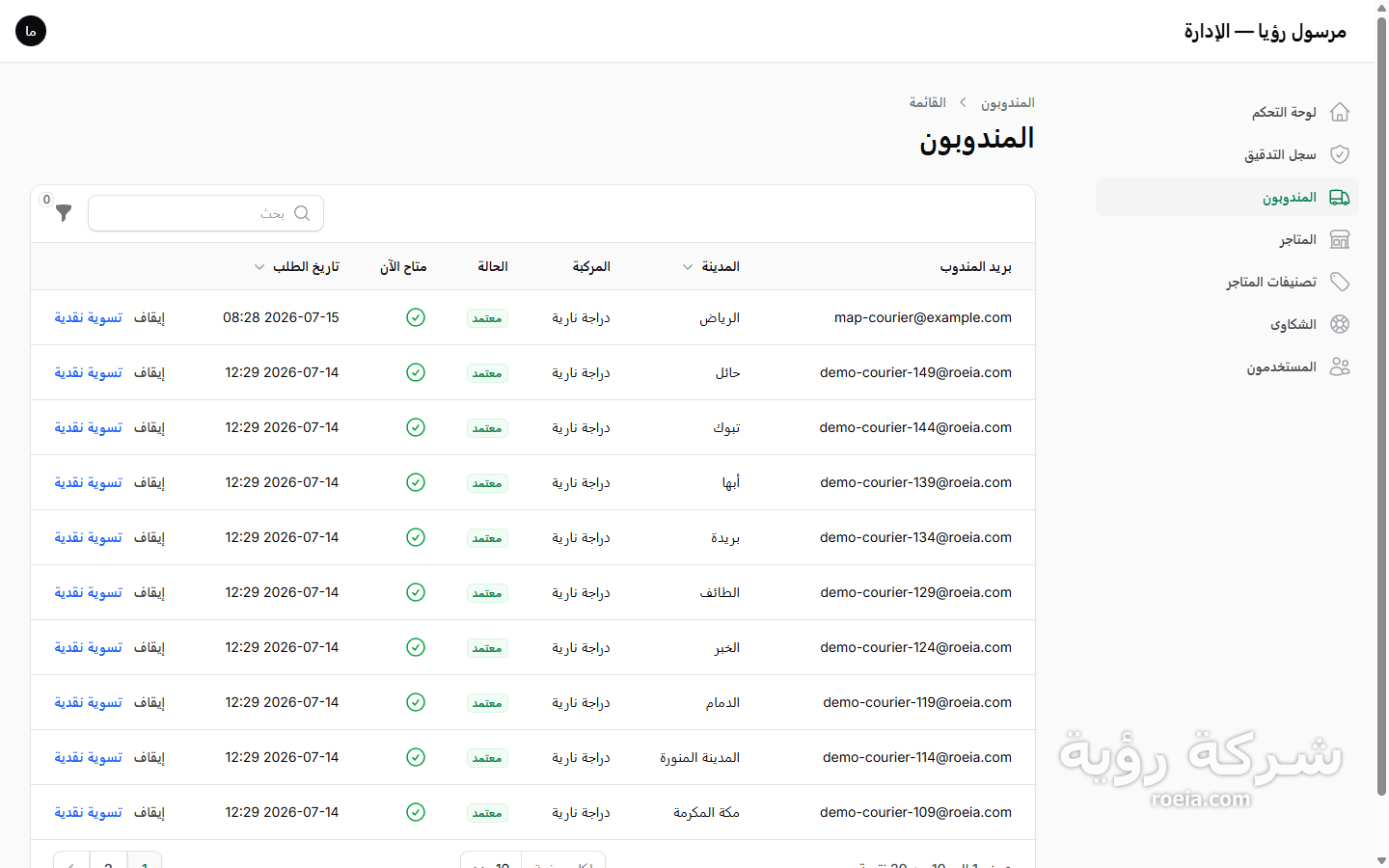Sort by the تاريخ الطلب column chevron
This screenshot has width=1389, height=868.
pos(259,267)
